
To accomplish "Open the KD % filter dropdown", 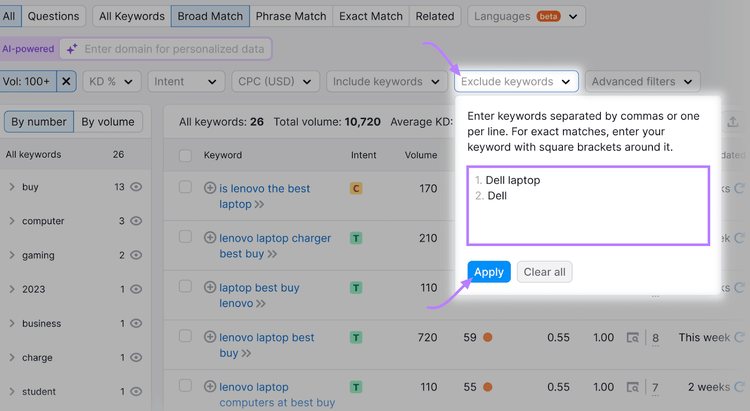I will pyautogui.click(x=111, y=81).
